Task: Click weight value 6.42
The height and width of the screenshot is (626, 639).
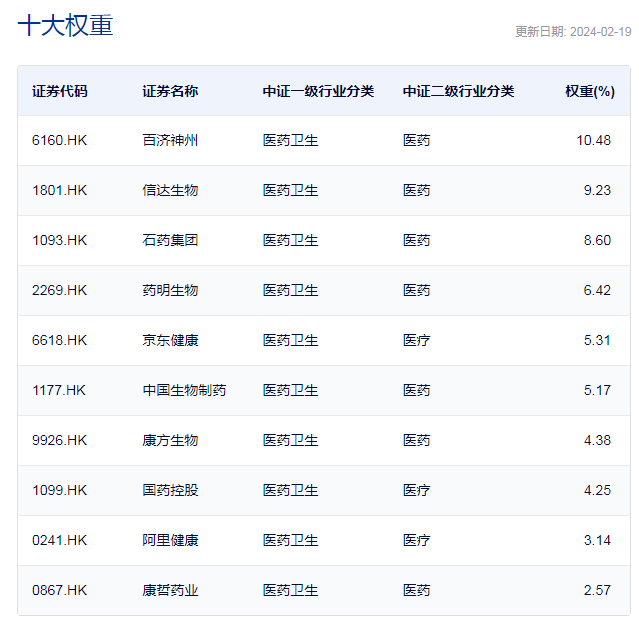Action: point(597,291)
